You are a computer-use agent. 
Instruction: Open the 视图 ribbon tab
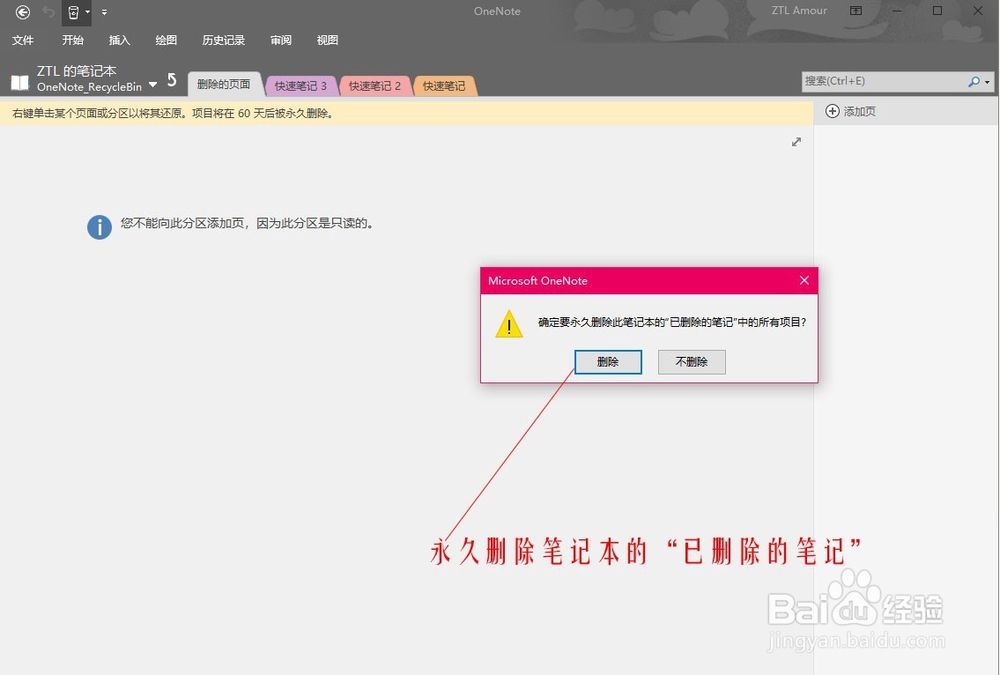coord(327,40)
